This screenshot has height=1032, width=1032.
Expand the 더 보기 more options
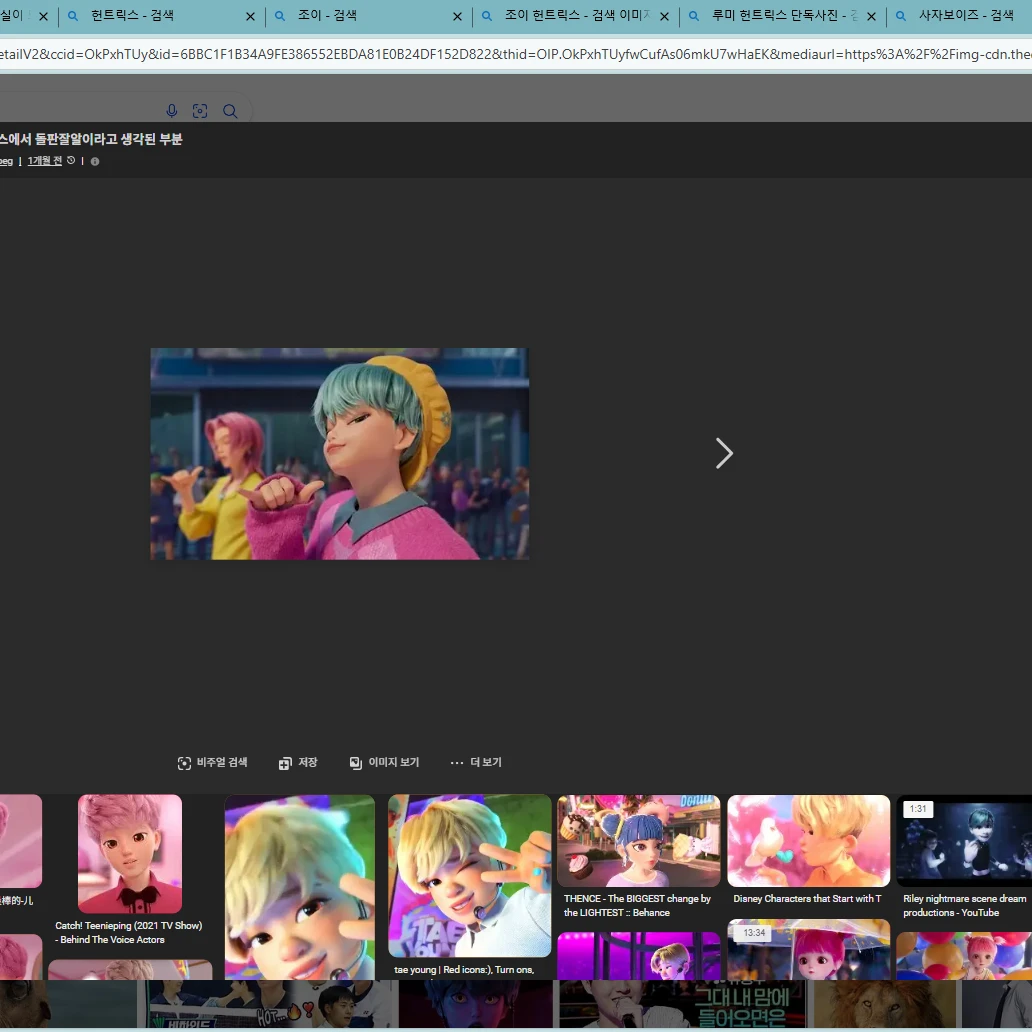[476, 762]
